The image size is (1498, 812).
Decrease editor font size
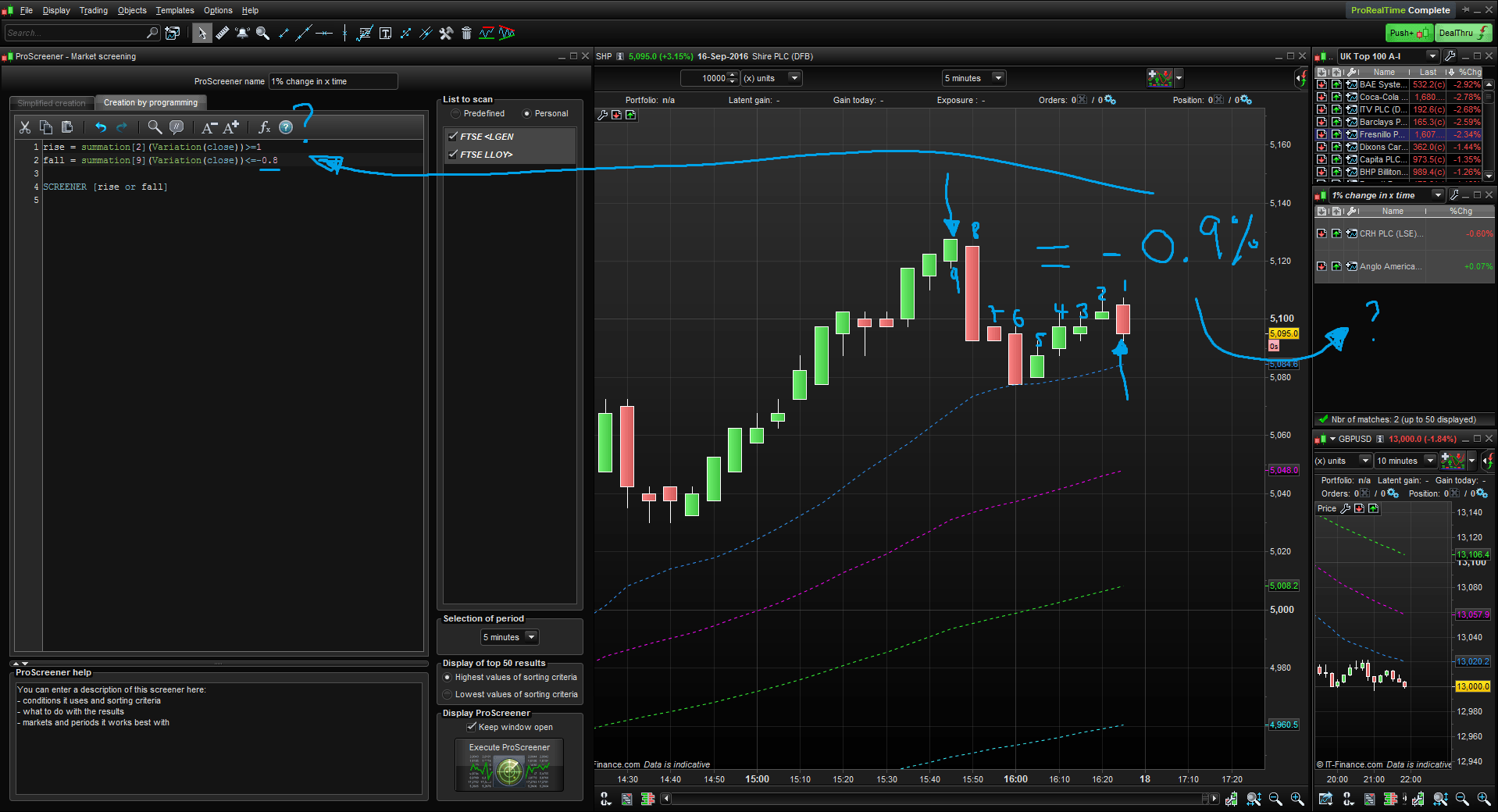click(x=209, y=127)
